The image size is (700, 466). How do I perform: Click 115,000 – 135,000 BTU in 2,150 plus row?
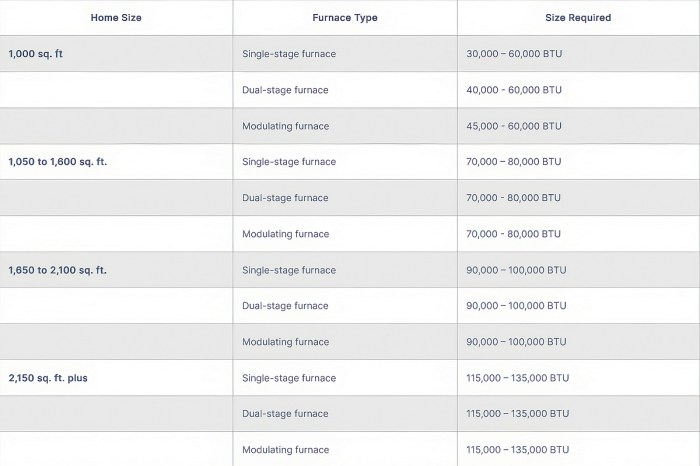click(518, 378)
